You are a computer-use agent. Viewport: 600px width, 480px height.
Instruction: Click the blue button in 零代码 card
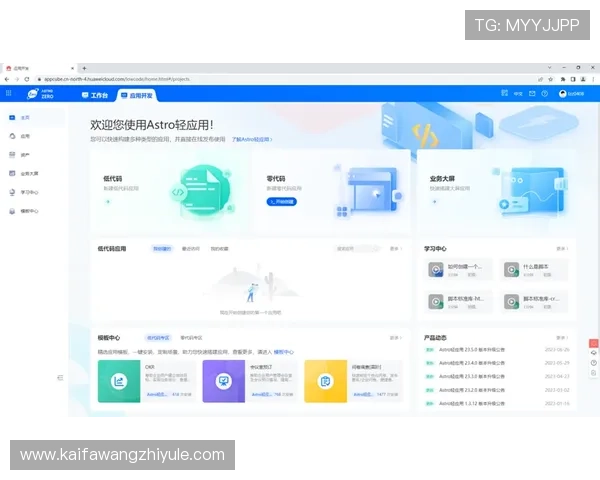click(282, 202)
